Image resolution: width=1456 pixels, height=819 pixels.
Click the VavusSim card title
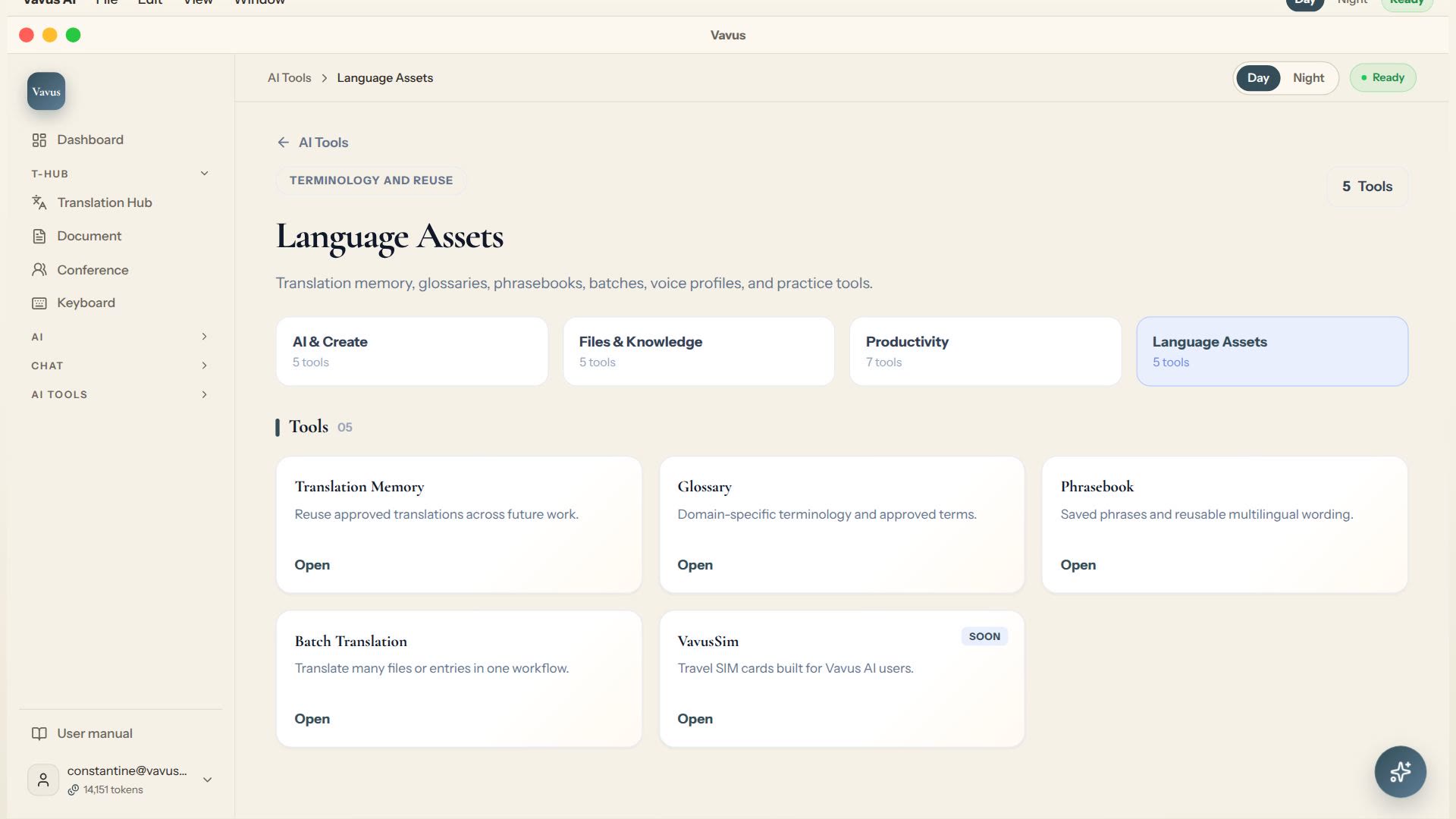[708, 642]
